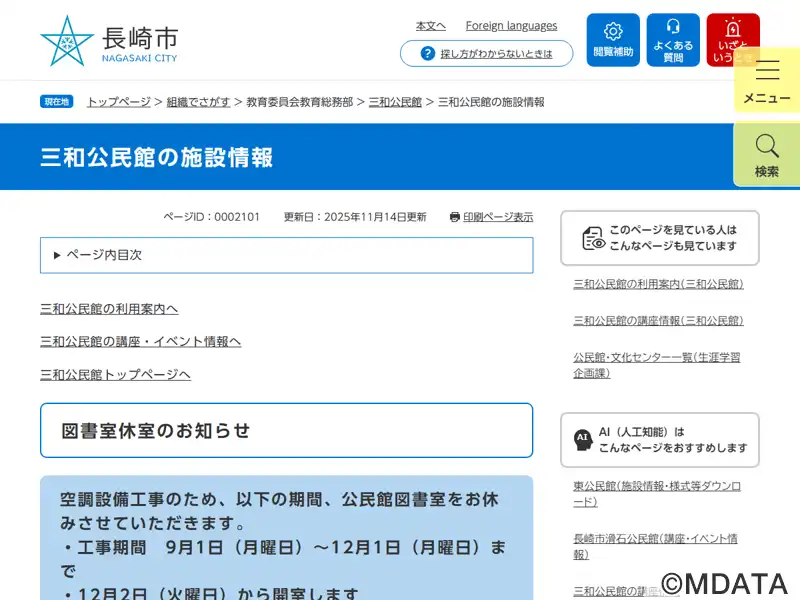The width and height of the screenshot is (800, 600).
Task: Open 三和公民館の利用案内へ link
Action: click(x=109, y=309)
